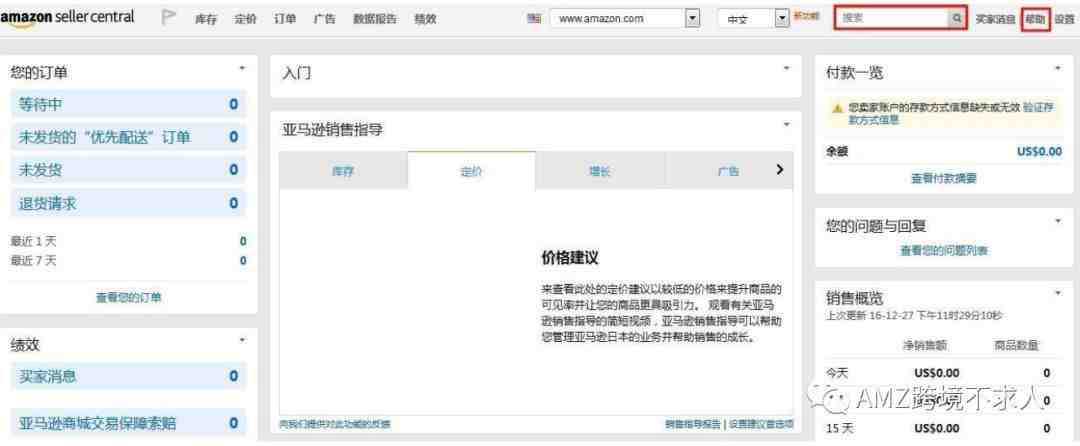Screen dimensions: 1080x446
Task: Switch to the 库存 coaching tab
Action: pos(342,171)
